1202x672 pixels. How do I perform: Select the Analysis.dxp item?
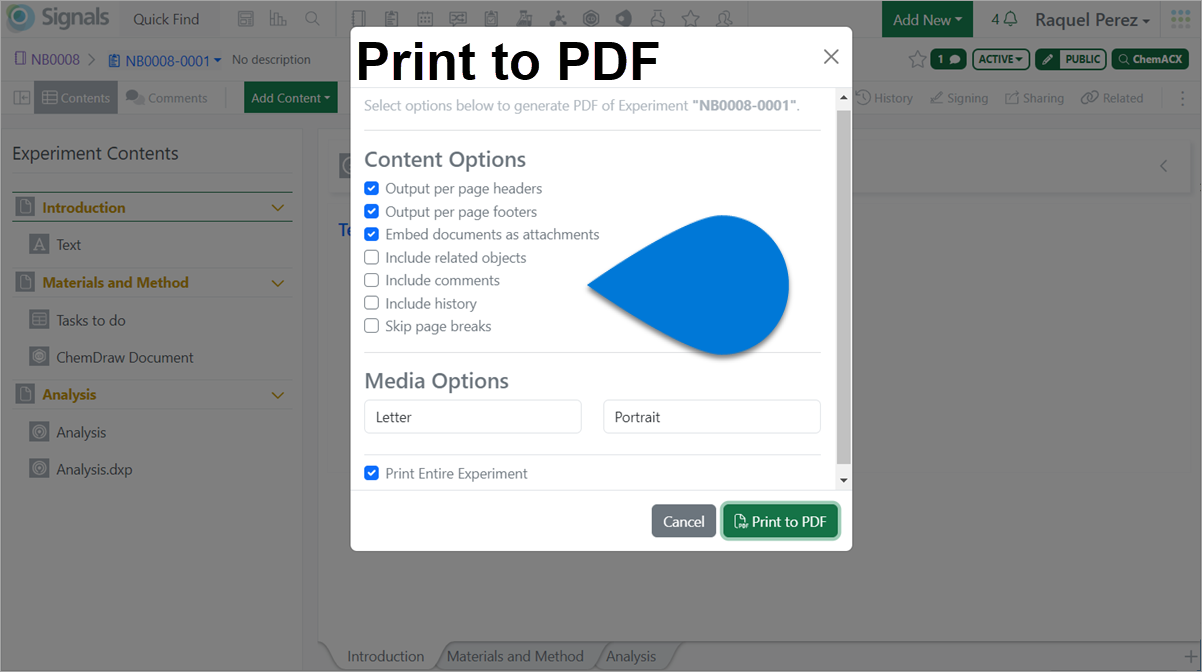point(94,469)
